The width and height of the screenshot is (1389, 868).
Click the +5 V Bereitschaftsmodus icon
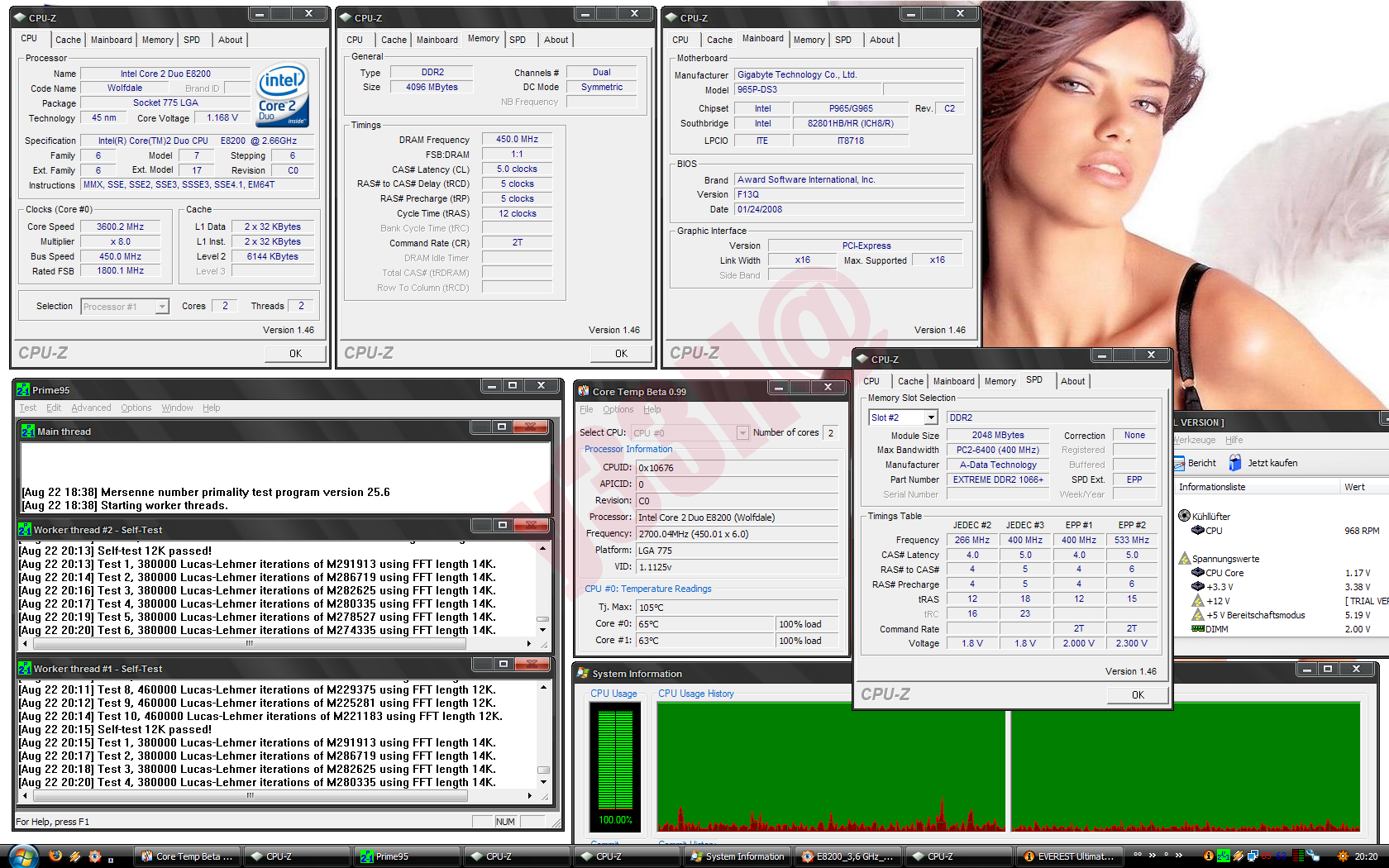(x=1198, y=615)
